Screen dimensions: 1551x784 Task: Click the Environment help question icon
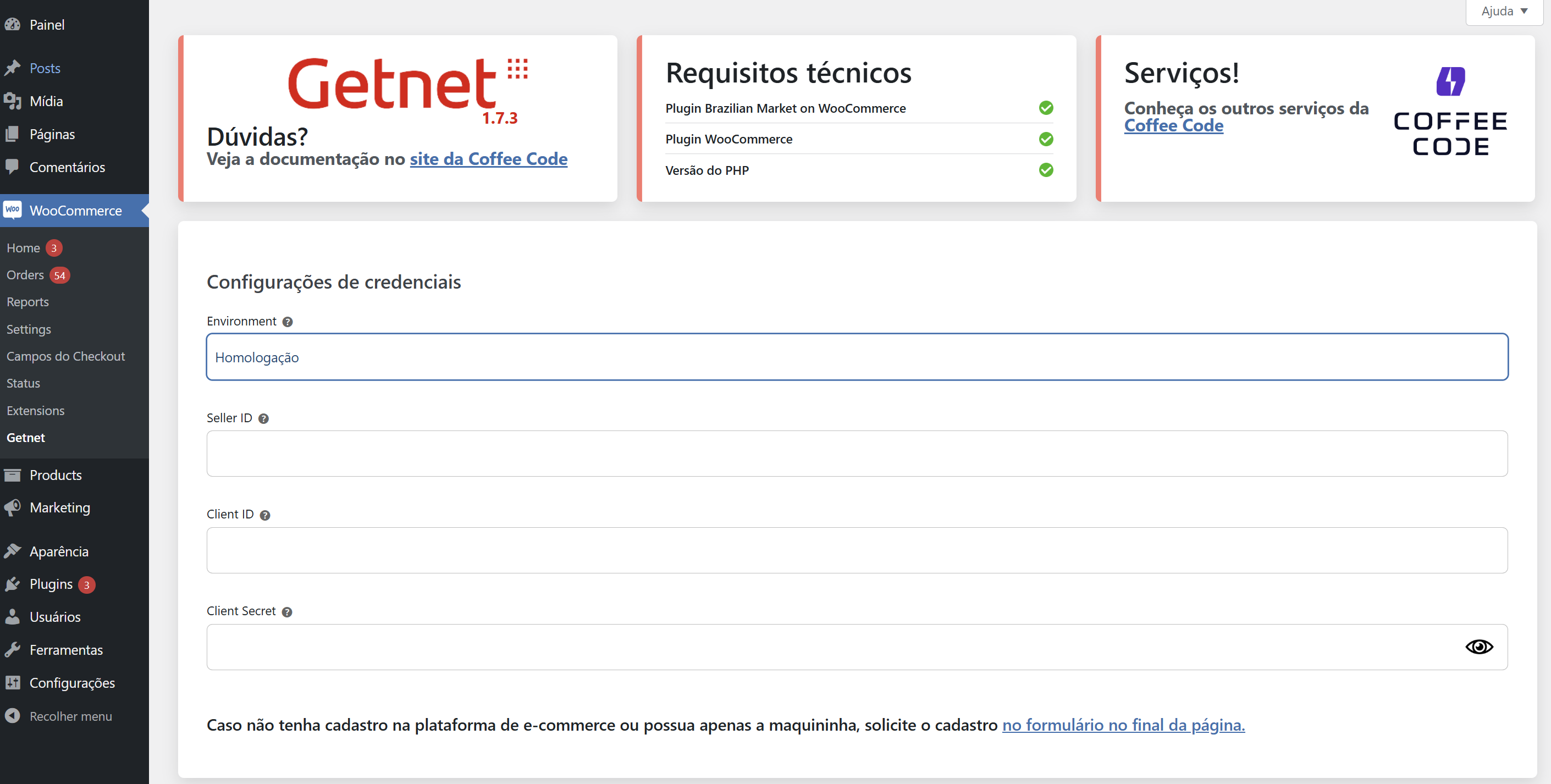coord(288,322)
